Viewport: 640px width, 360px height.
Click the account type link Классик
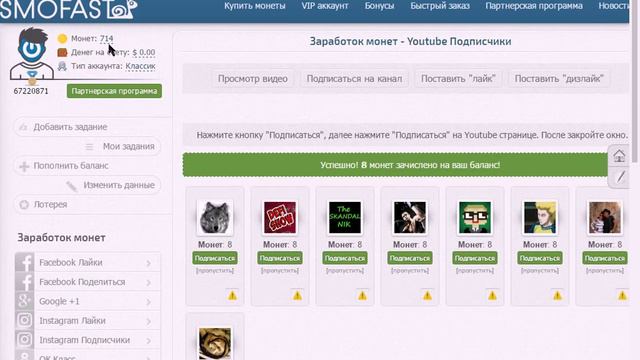click(140, 66)
